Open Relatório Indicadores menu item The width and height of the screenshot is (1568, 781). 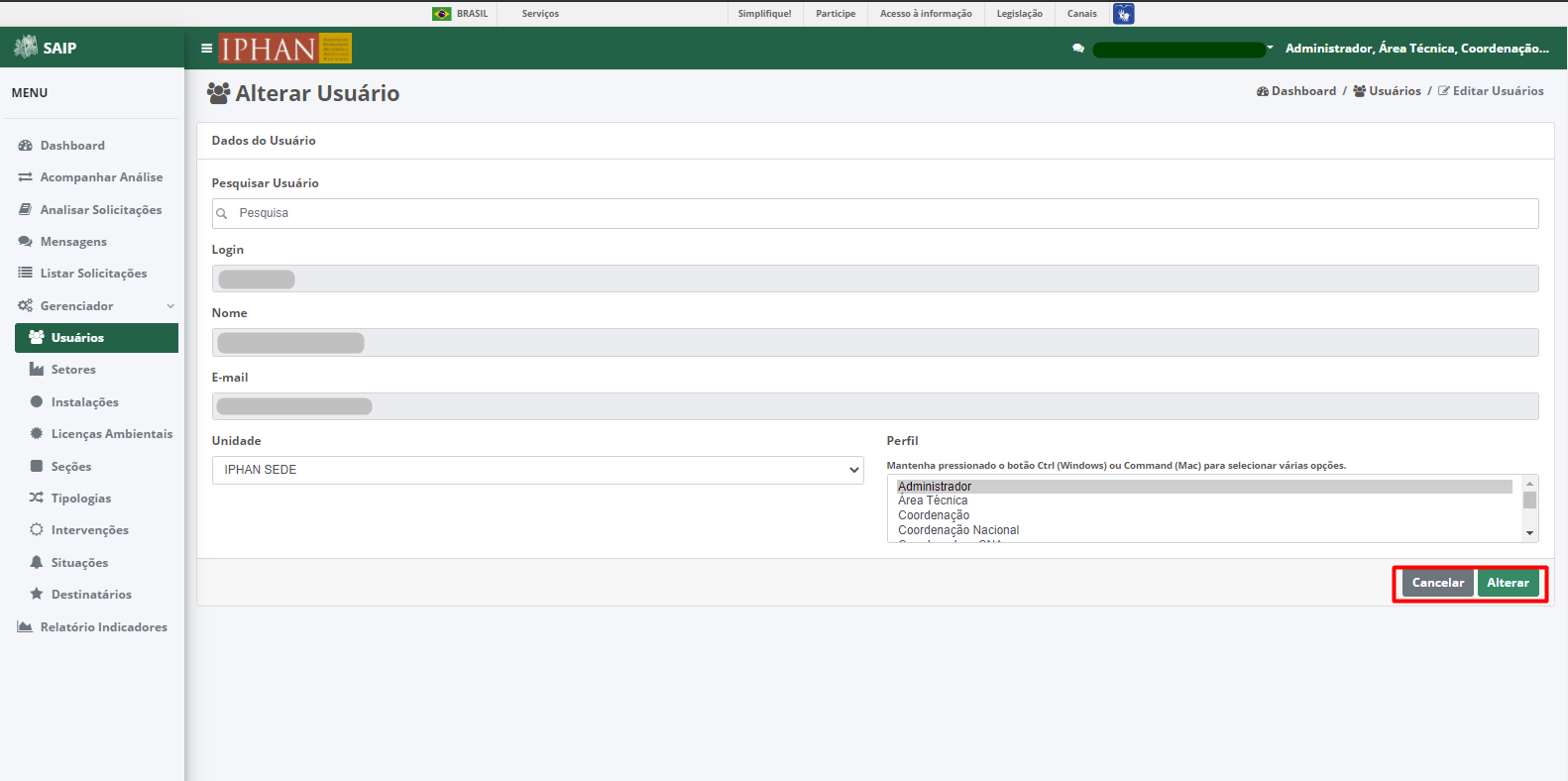click(104, 627)
